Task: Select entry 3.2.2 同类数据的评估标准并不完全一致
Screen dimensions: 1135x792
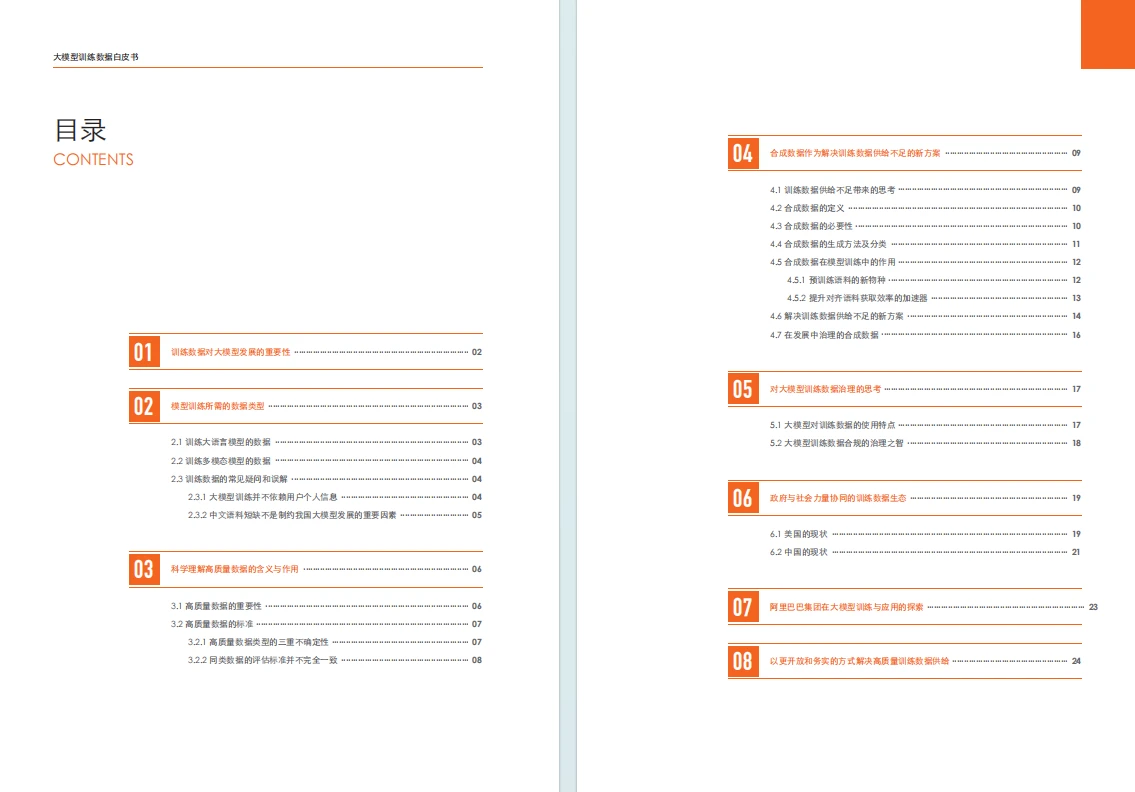Action: point(262,660)
